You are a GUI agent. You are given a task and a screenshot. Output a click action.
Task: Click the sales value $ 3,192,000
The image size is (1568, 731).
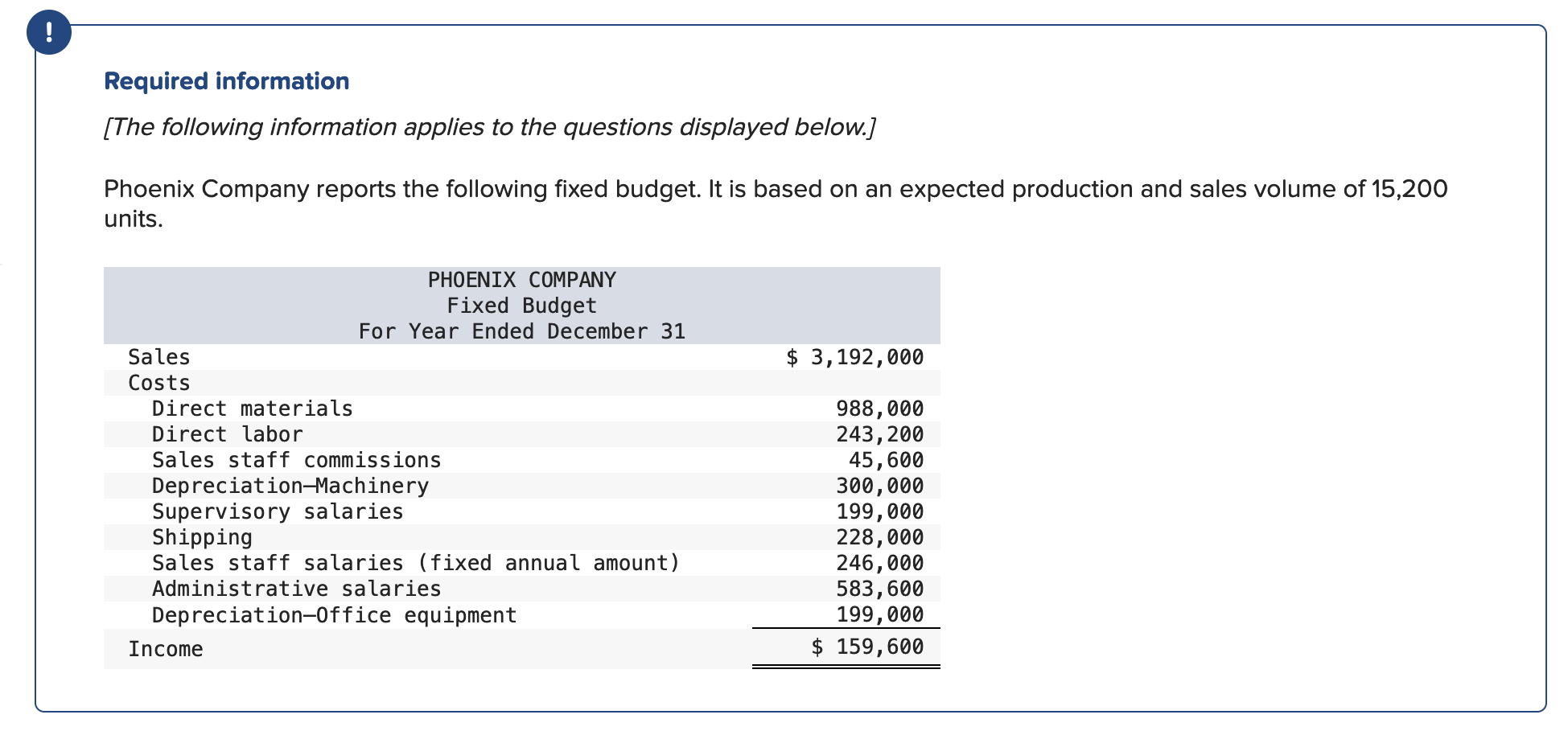pyautogui.click(x=854, y=357)
